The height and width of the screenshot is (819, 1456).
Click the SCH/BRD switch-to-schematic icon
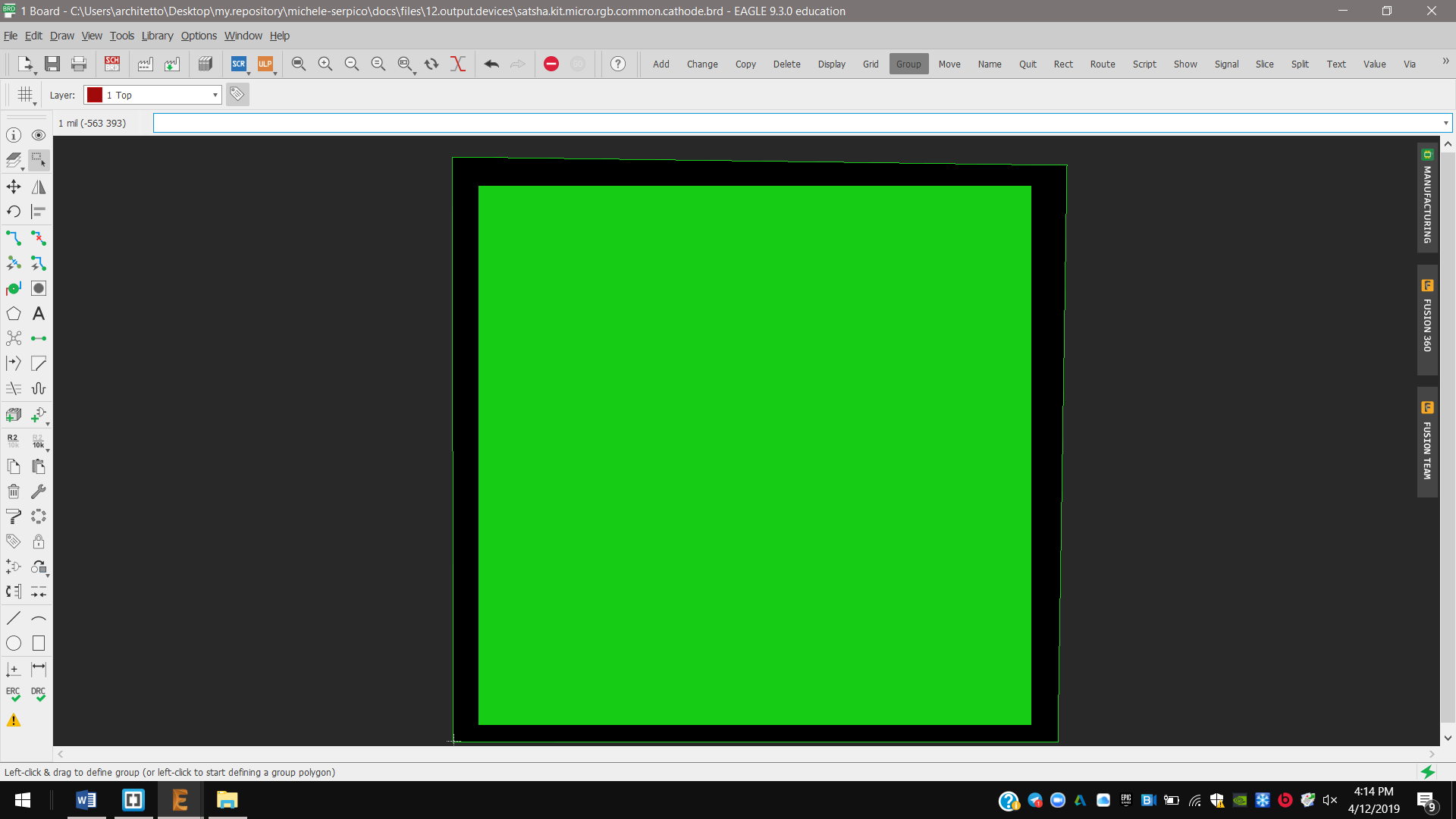click(112, 64)
